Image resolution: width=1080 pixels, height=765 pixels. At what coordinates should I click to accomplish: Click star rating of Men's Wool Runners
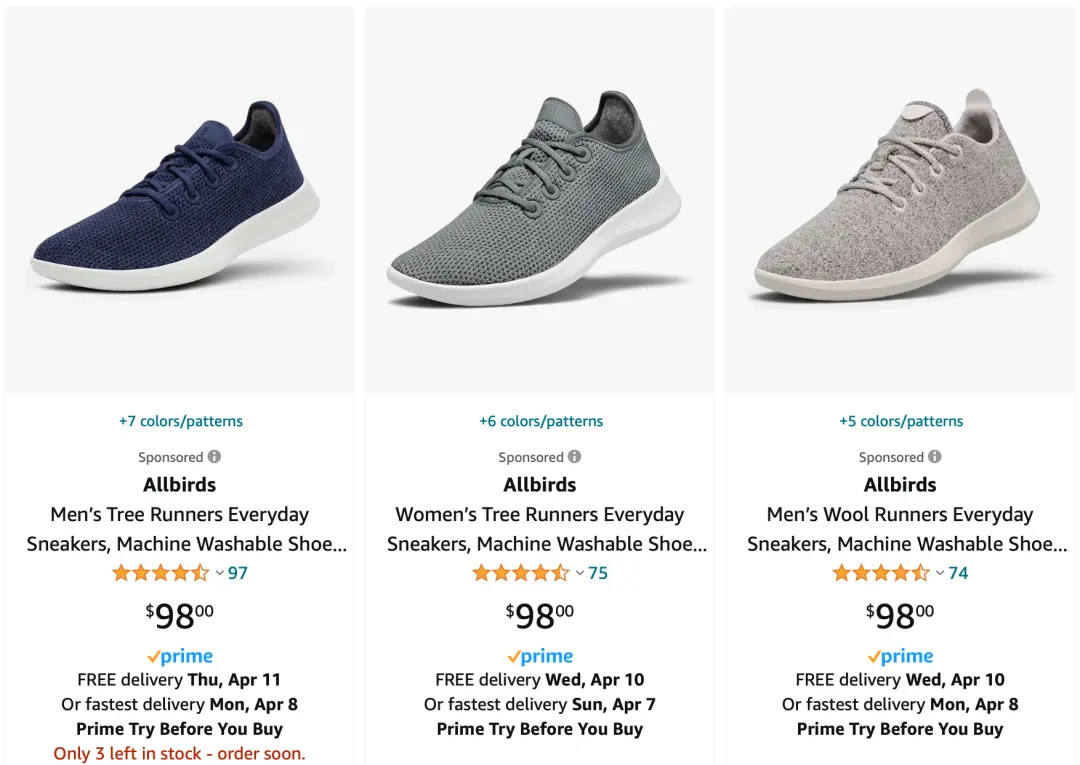[x=881, y=573]
